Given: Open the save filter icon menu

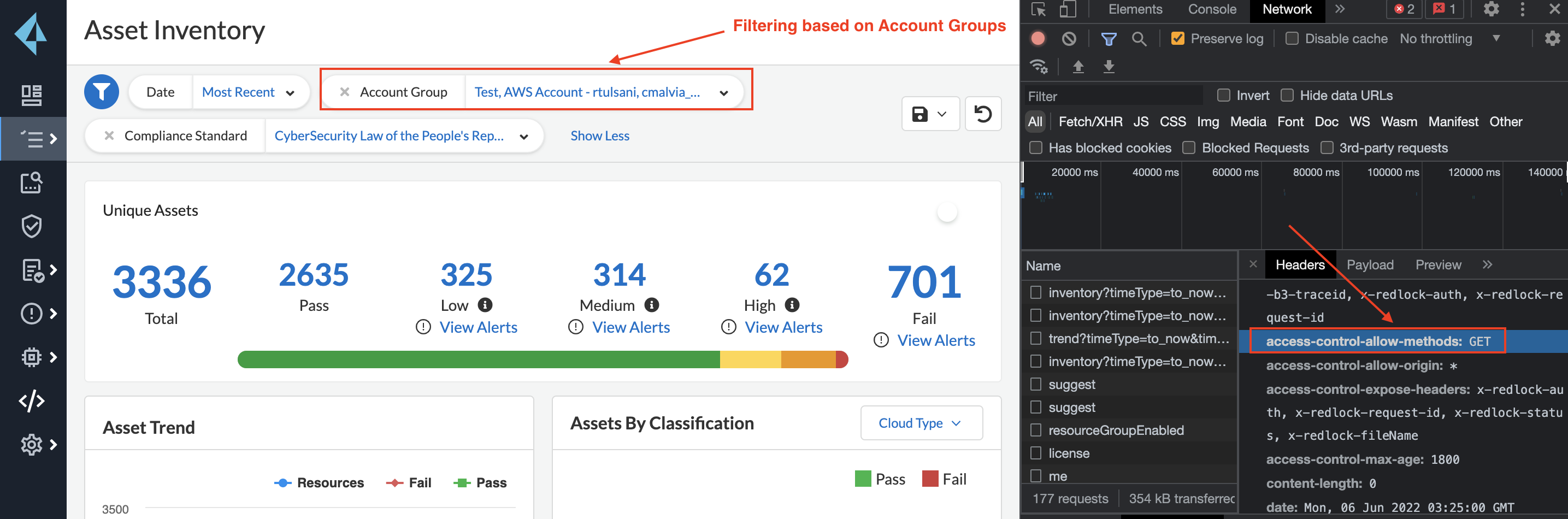Looking at the screenshot, I should tap(929, 114).
